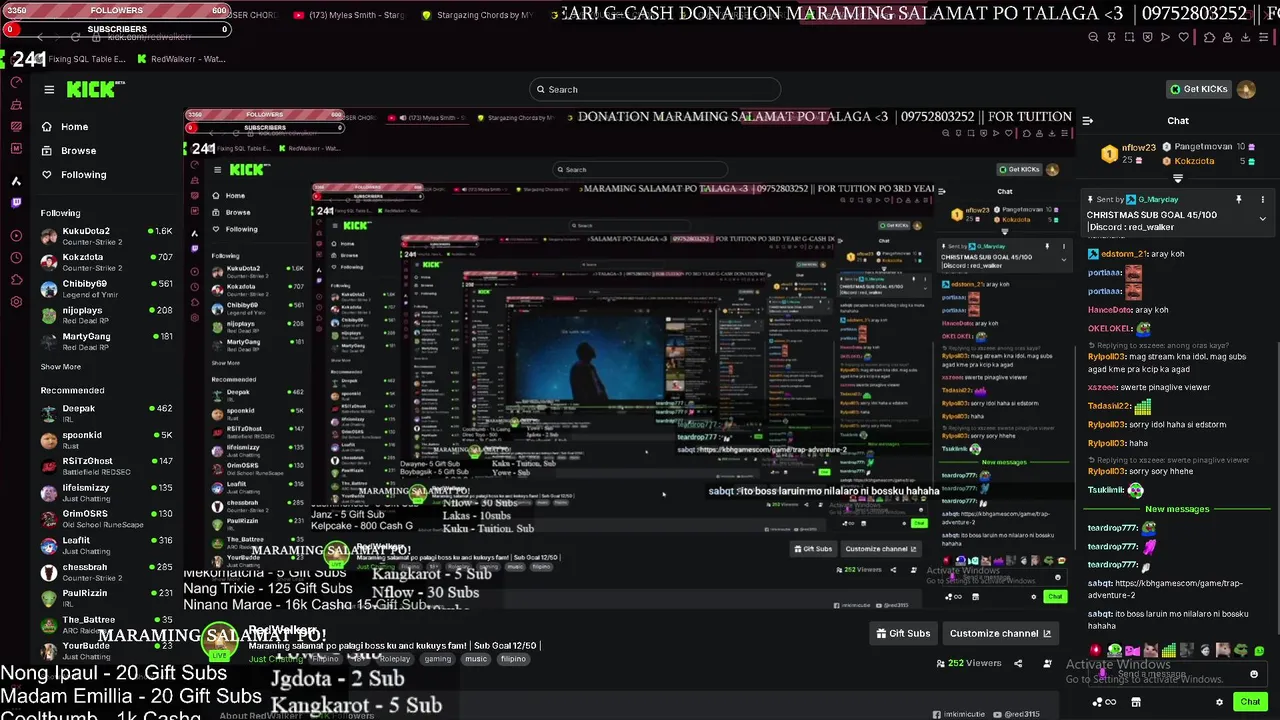Image resolution: width=1280 pixels, height=720 pixels.
Task: Click the OKELOKEL username in chat
Action: point(1110,328)
